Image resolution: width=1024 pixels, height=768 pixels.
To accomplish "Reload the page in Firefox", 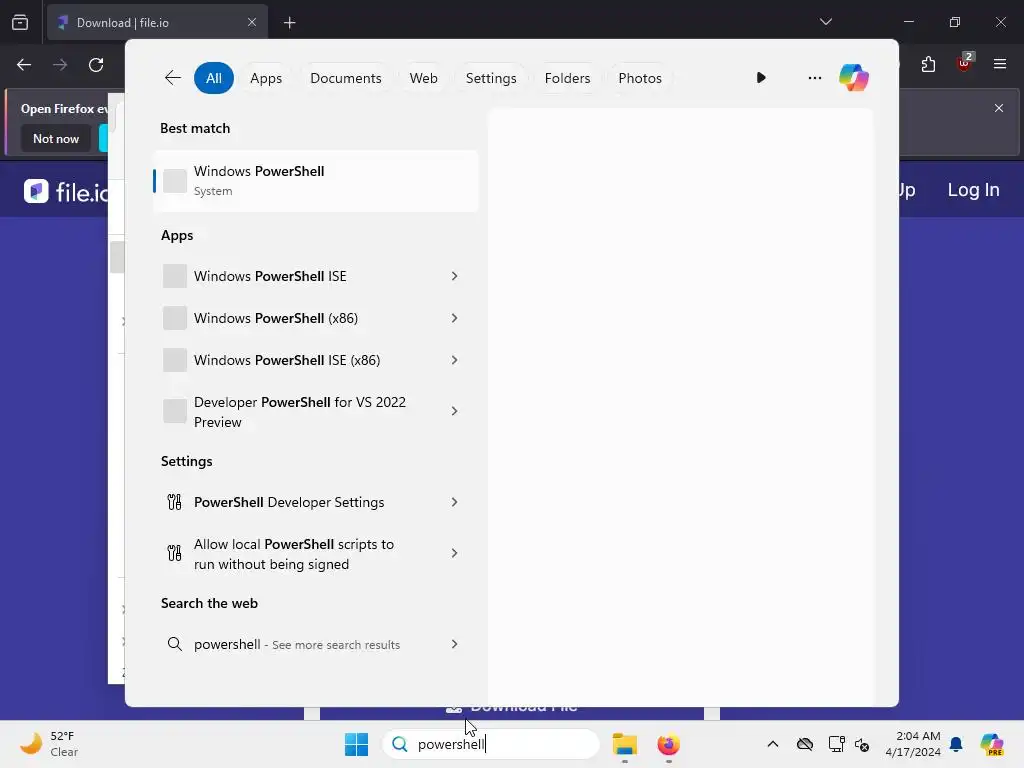I will tap(96, 65).
